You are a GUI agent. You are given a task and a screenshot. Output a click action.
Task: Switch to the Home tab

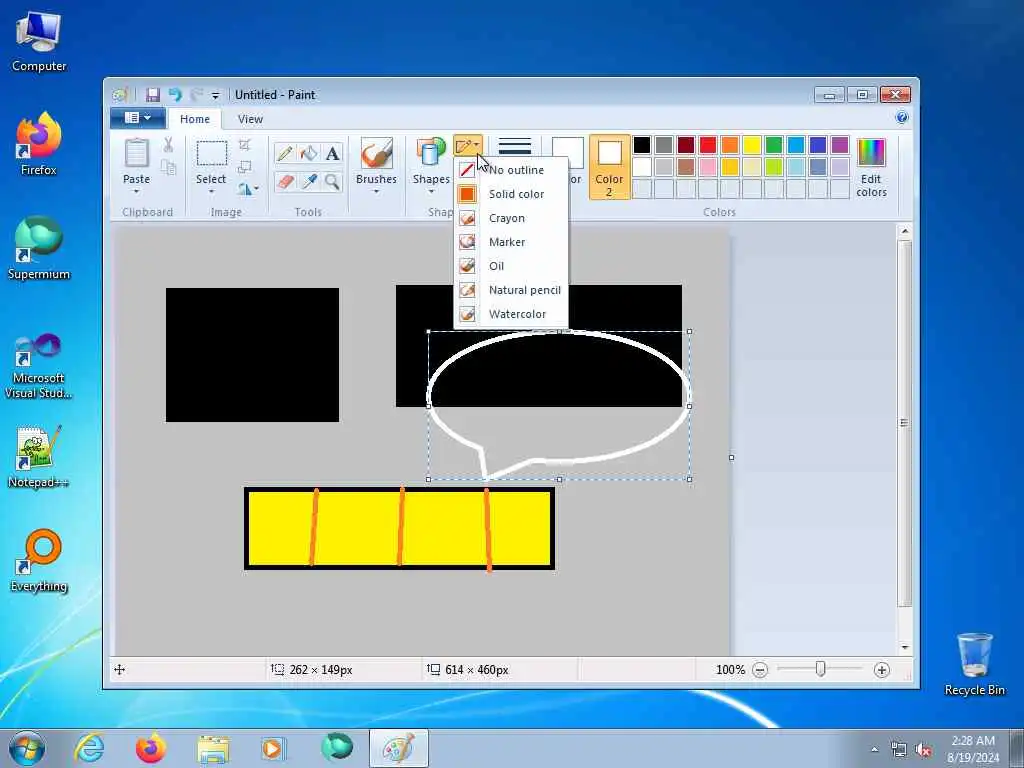[x=195, y=119]
